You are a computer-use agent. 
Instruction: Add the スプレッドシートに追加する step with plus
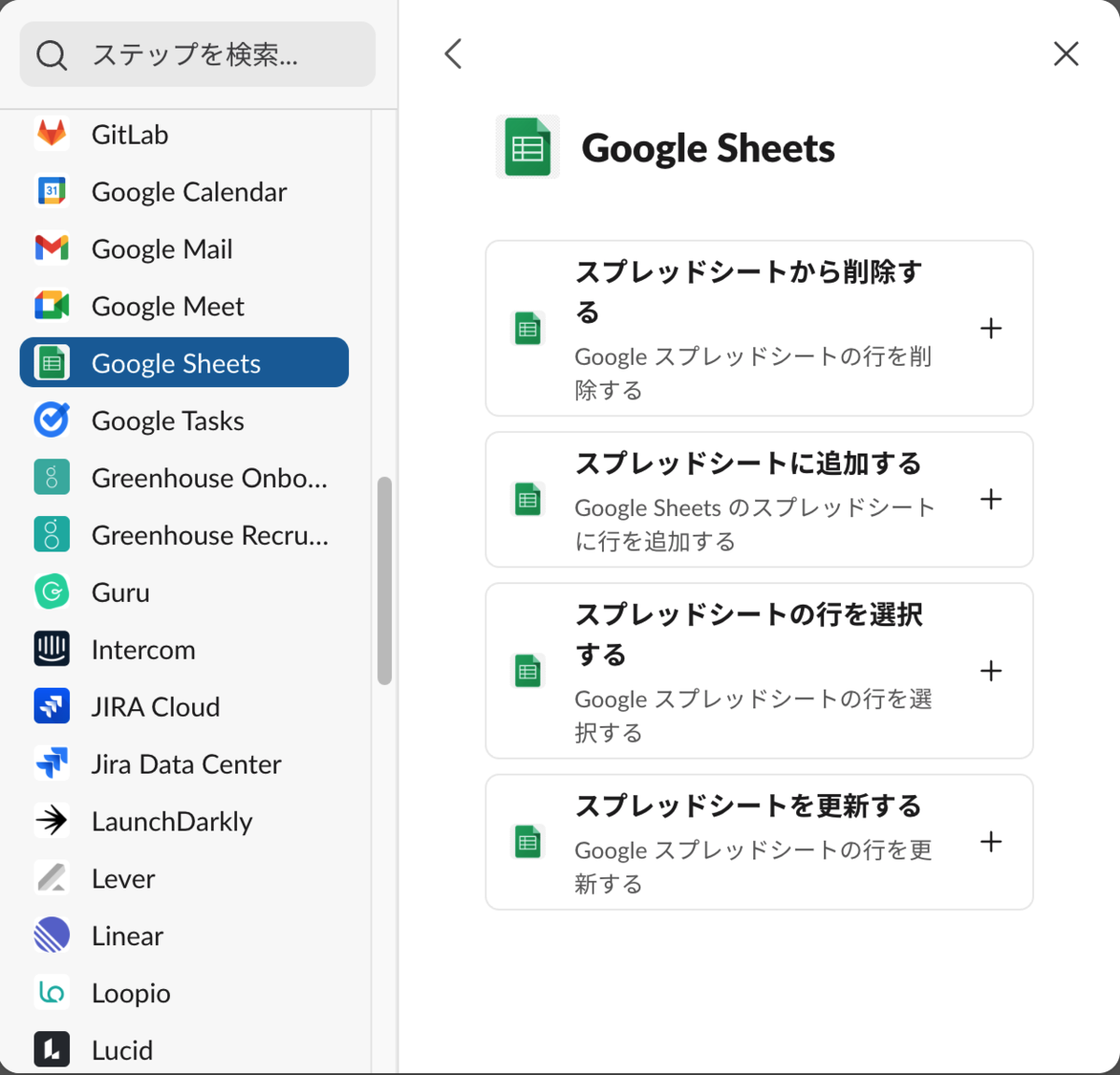tap(991, 499)
